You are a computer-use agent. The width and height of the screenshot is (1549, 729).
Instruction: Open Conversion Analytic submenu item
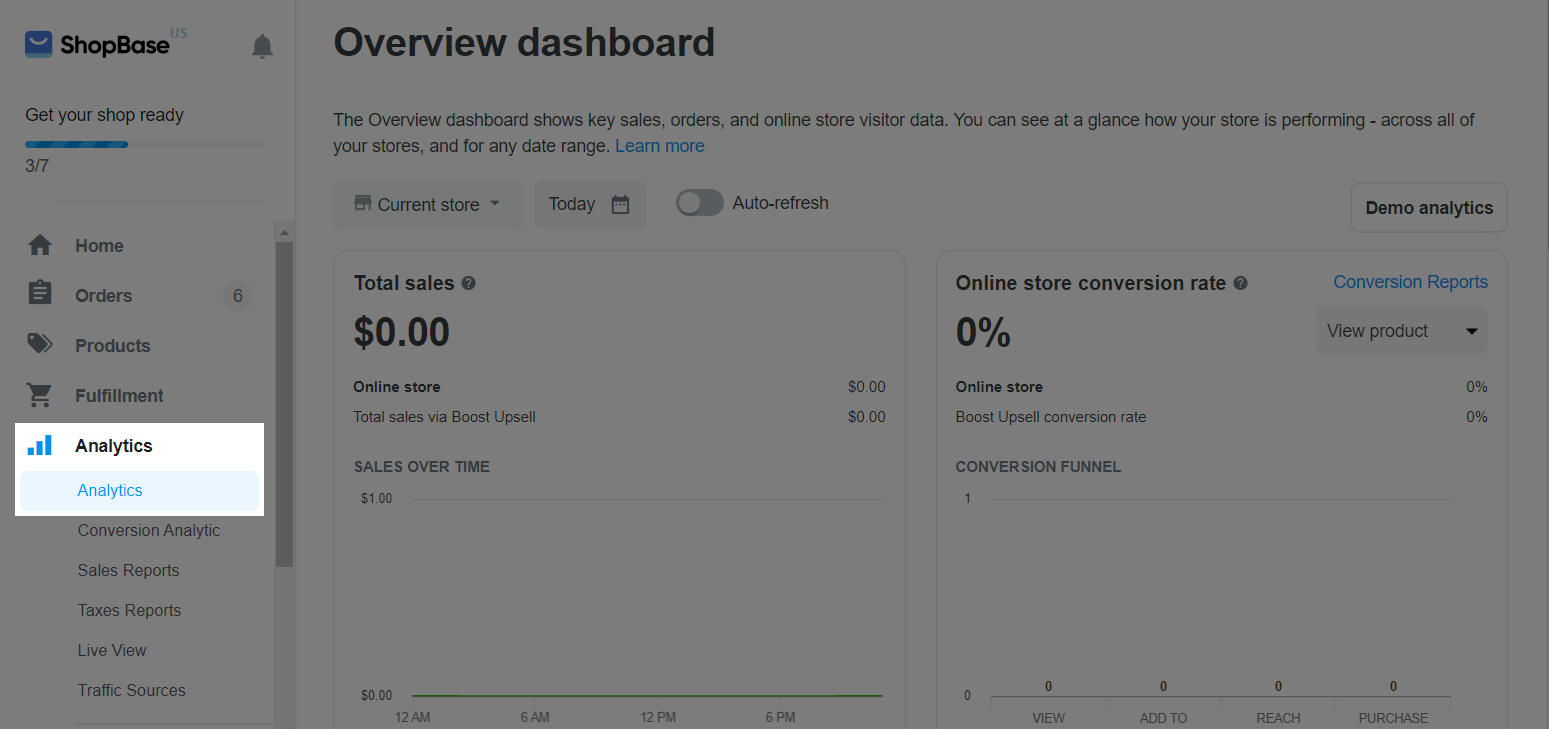click(x=149, y=530)
